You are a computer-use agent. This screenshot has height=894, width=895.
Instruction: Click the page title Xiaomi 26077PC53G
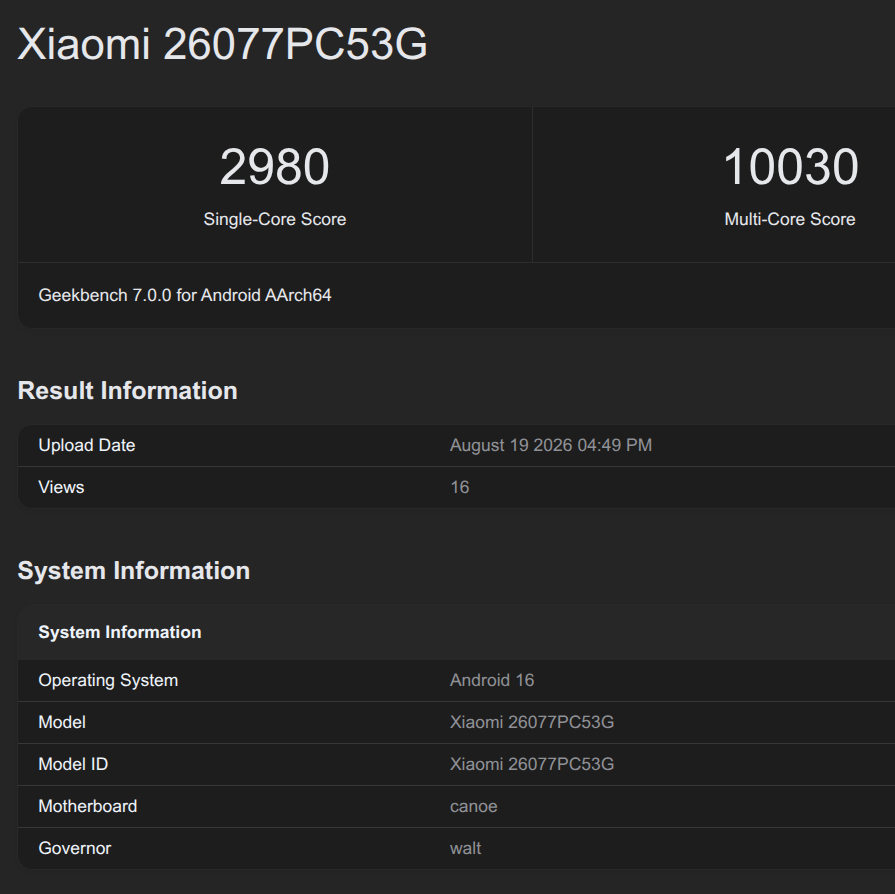coord(222,44)
